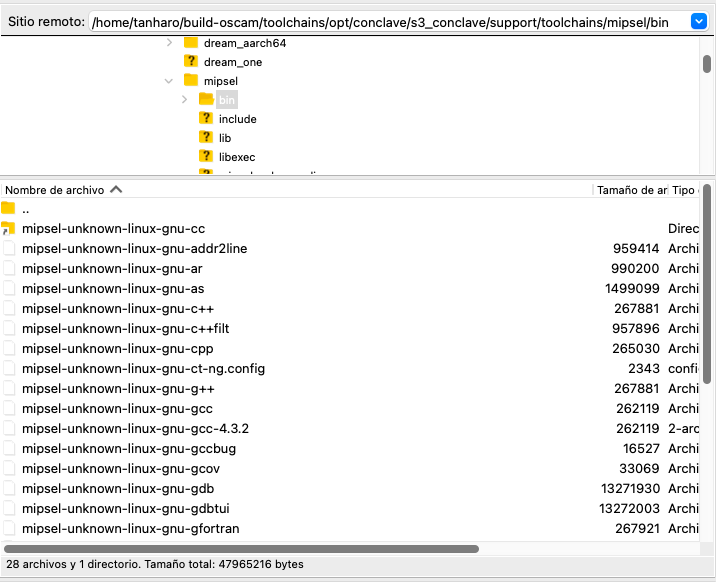Expand the bin folder tree node
716x582 pixels.
click(x=185, y=99)
